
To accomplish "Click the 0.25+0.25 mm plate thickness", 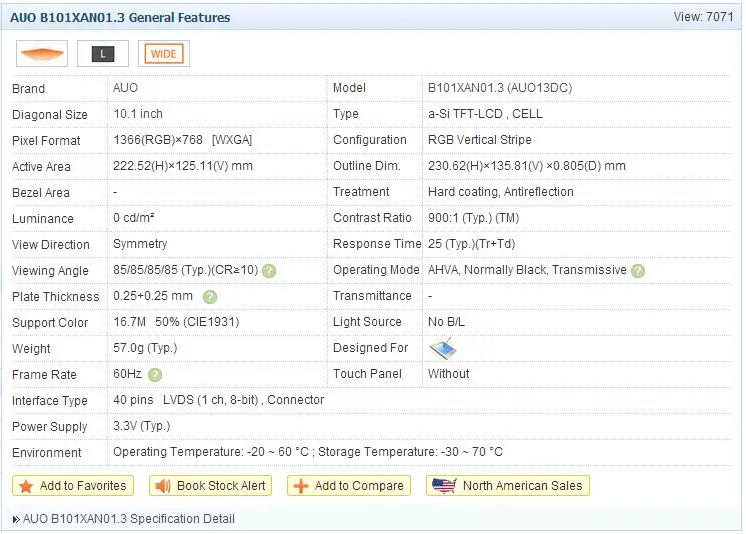I will point(153,296).
